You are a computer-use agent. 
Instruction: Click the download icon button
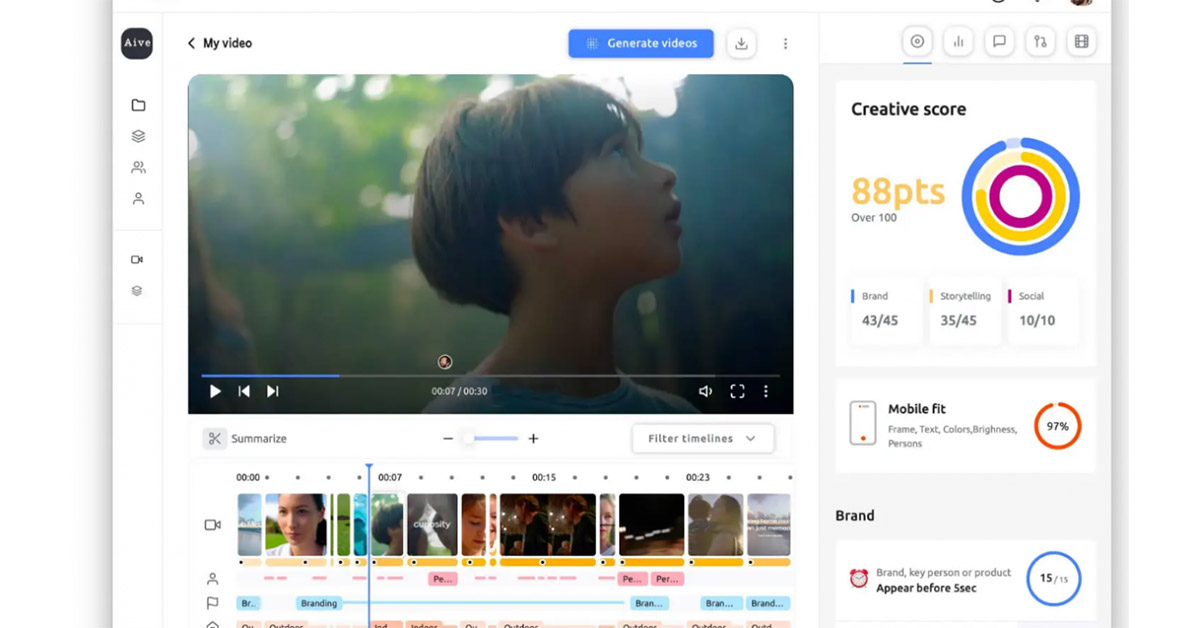pos(741,43)
